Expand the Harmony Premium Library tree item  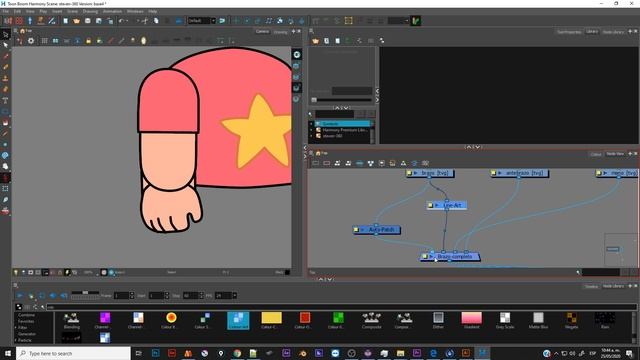coord(311,130)
